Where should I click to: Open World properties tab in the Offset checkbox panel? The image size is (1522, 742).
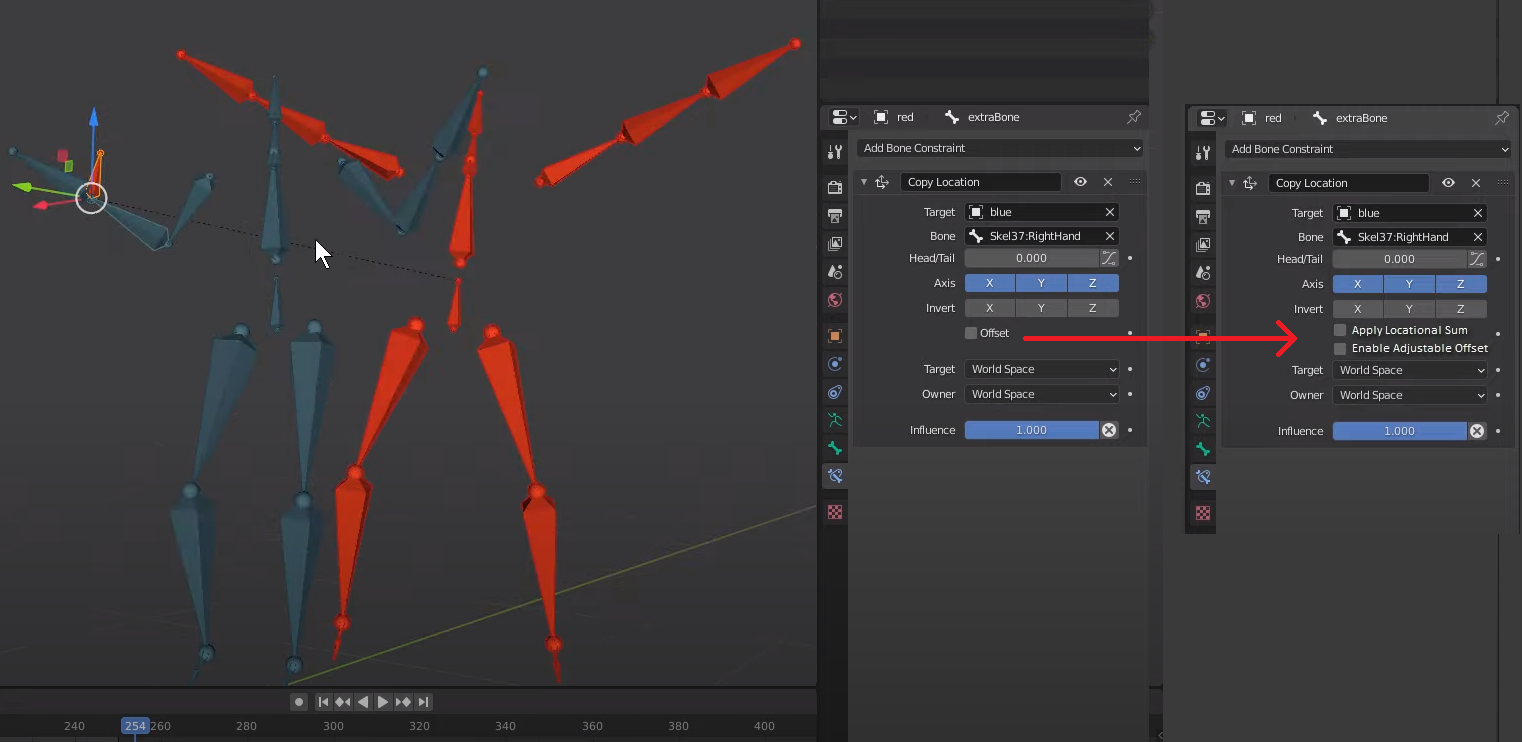(x=835, y=300)
